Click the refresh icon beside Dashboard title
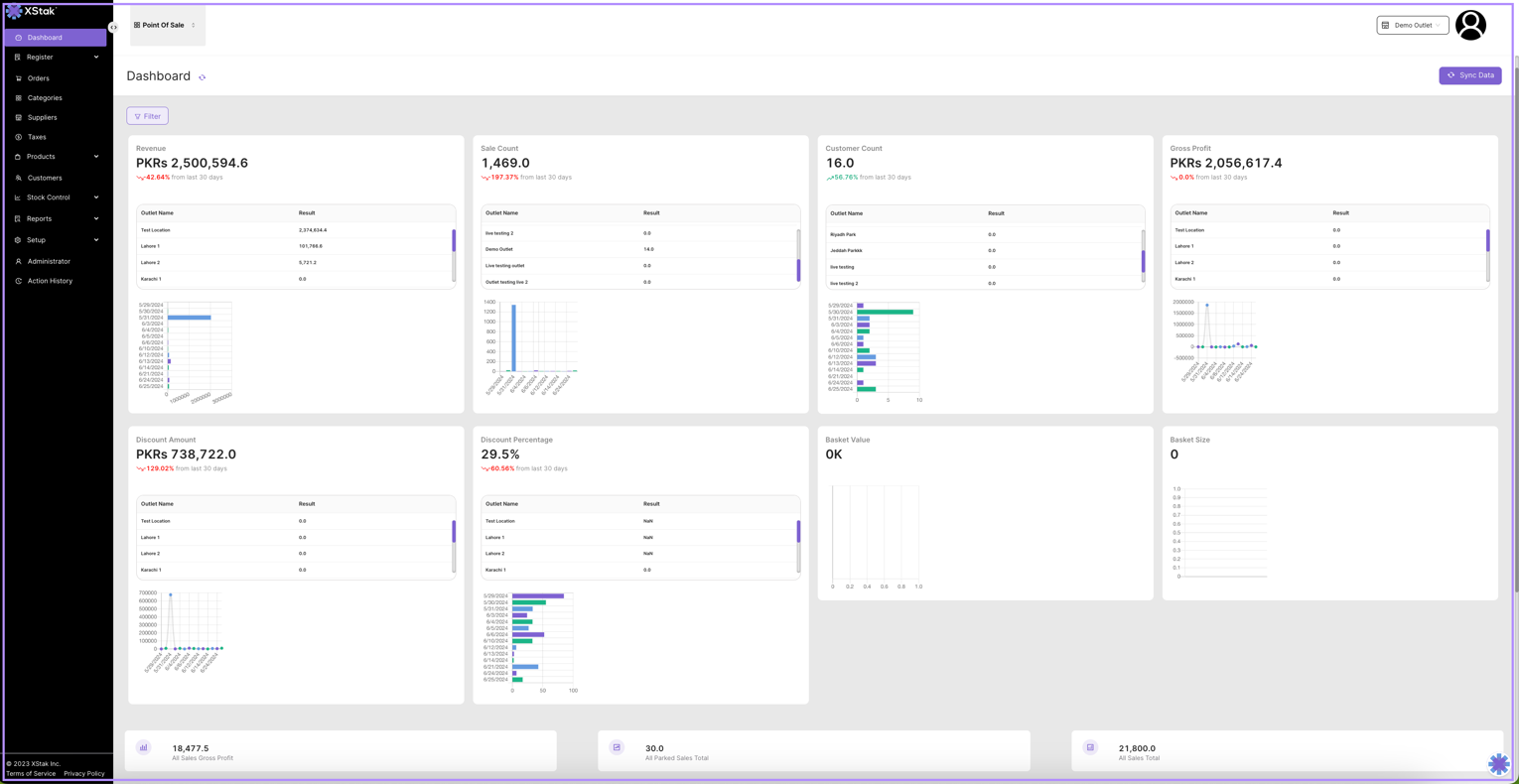This screenshot has height=784, width=1519. (203, 77)
